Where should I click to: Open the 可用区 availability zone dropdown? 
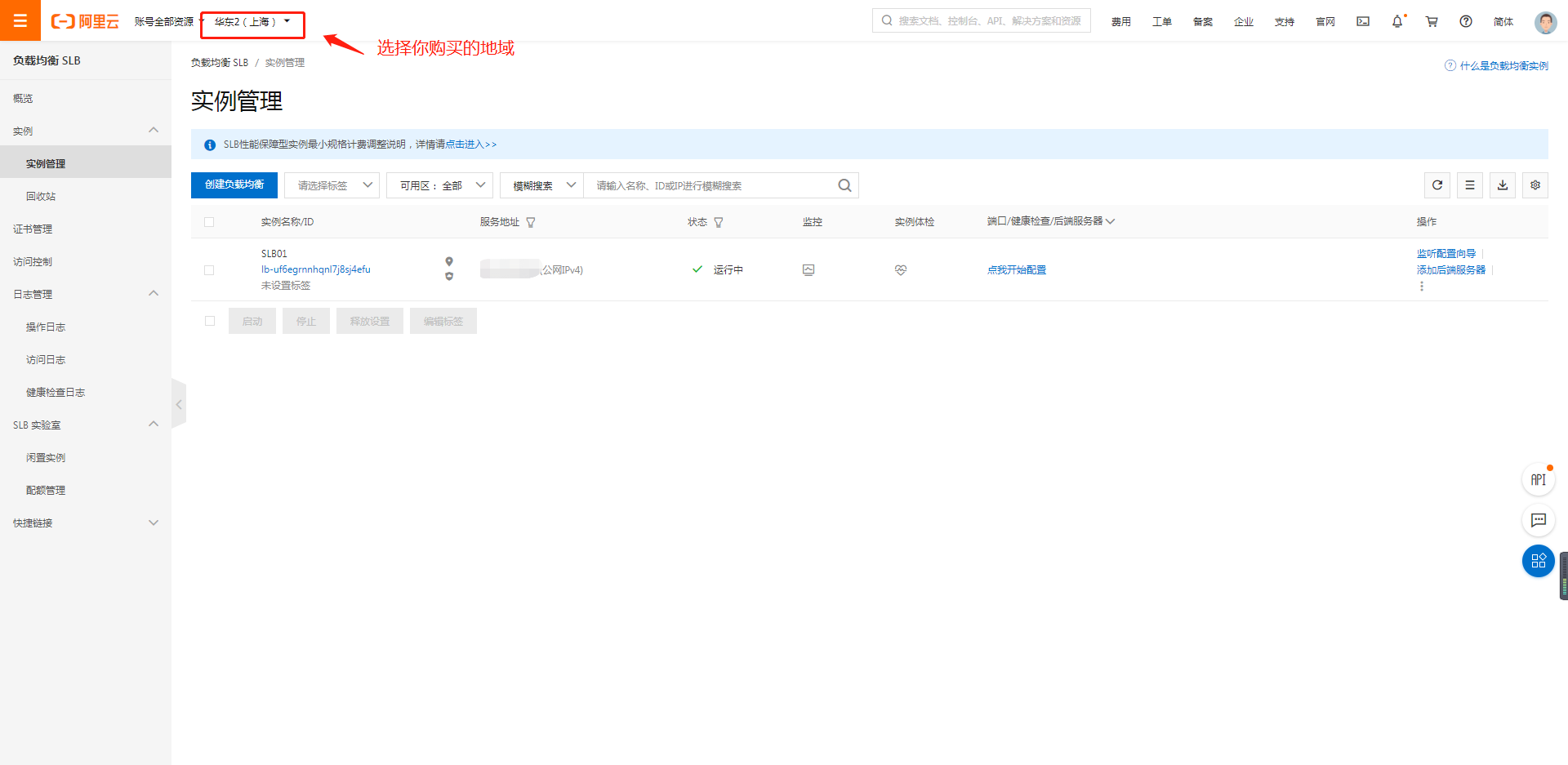coord(439,185)
